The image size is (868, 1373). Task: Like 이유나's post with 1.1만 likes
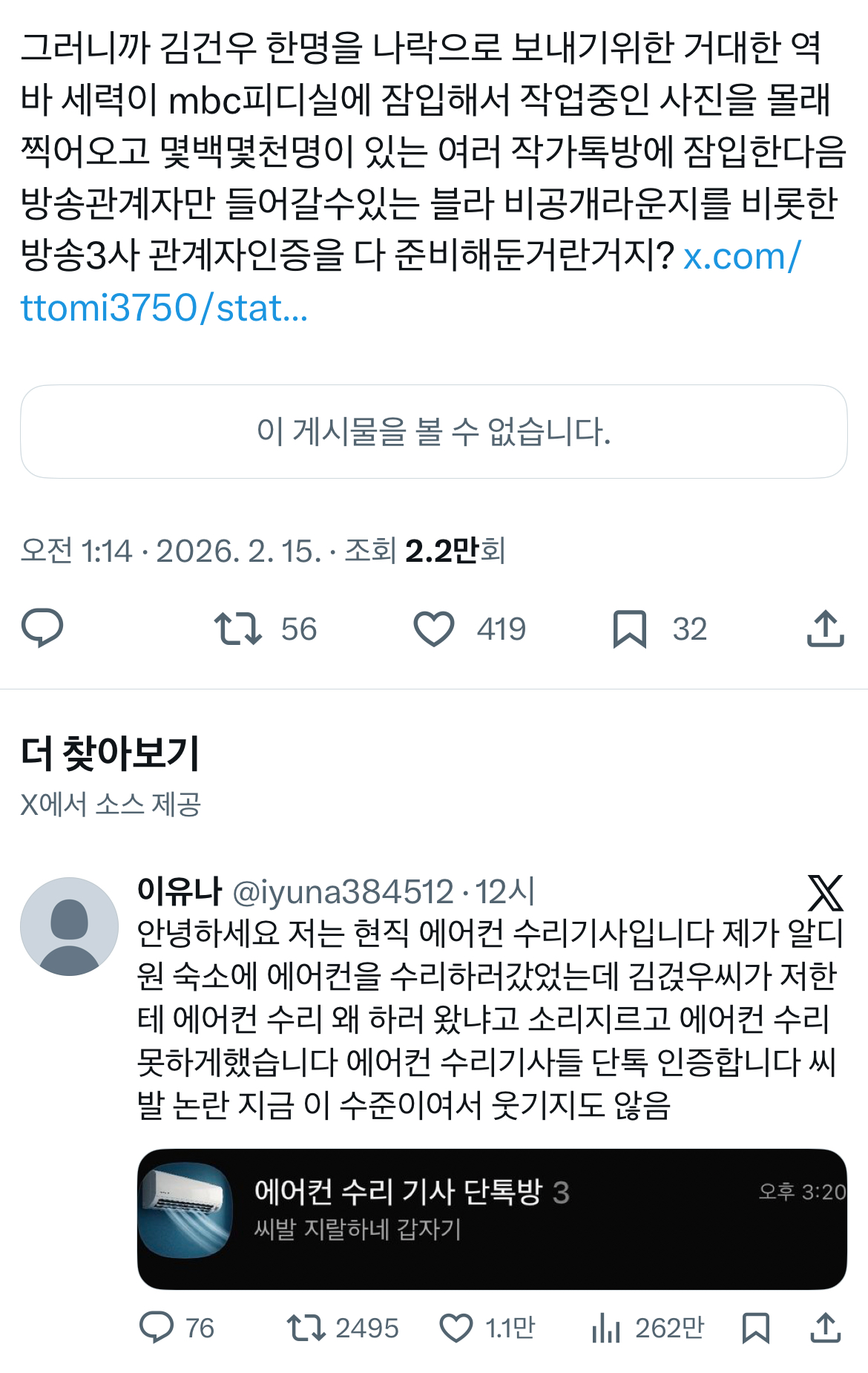pos(456,1327)
